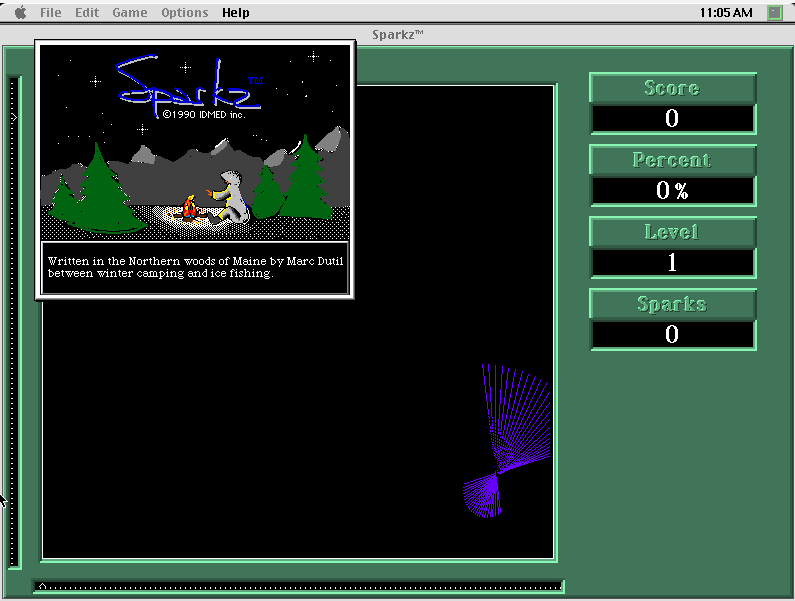This screenshot has height=601, width=795.
Task: Click the credits text about Marc Dutil
Action: [x=196, y=267]
